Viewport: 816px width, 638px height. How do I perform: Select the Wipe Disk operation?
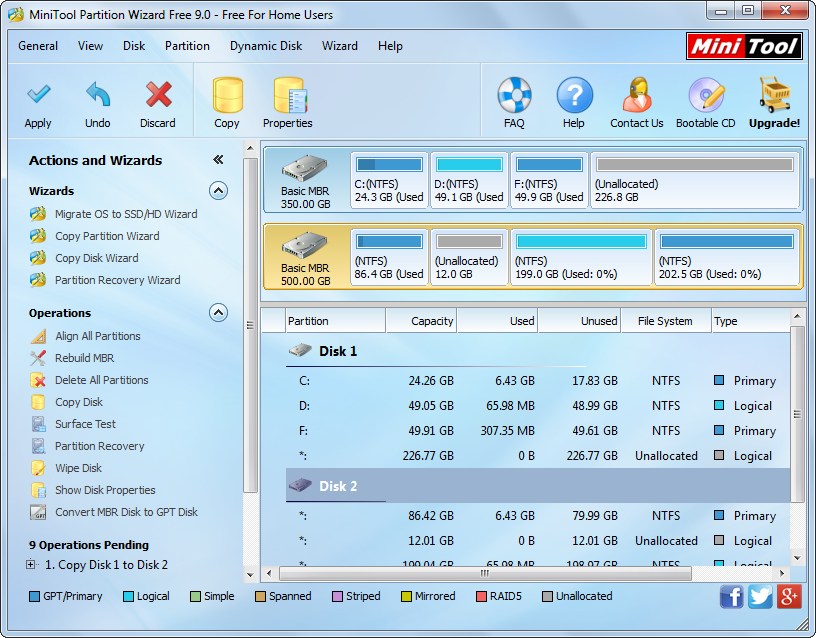point(78,468)
